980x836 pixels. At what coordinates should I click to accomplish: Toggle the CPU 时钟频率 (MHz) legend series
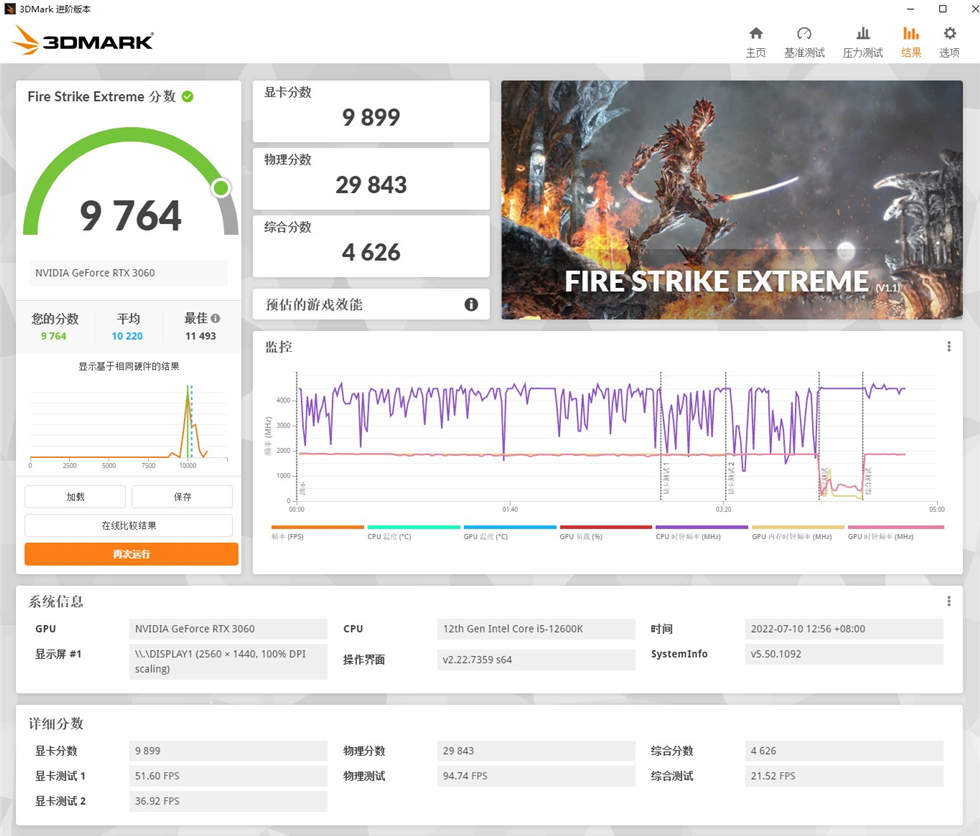point(702,532)
